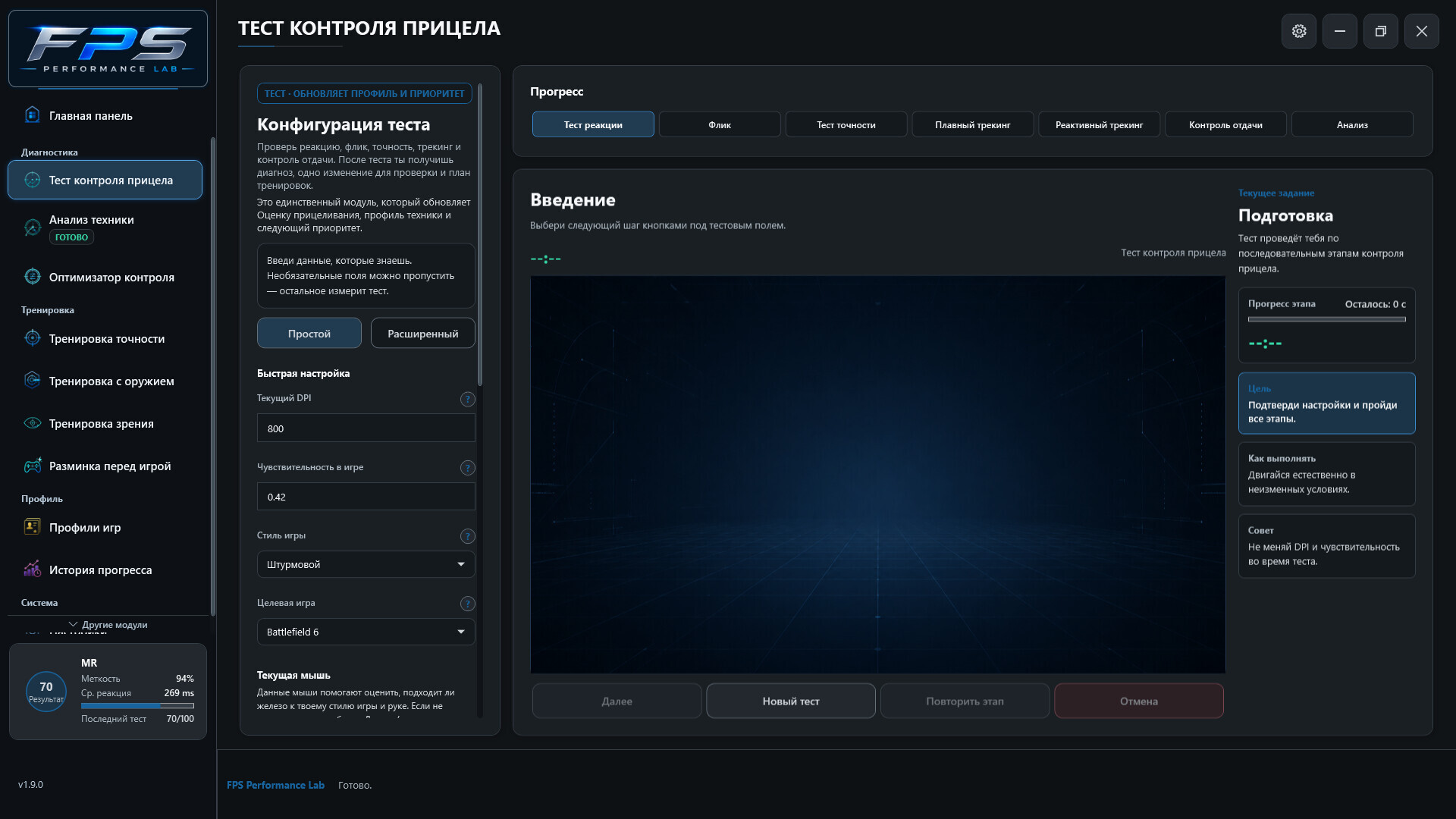Click the FPS Performance Lab status link
This screenshot has height=819, width=1456.
tap(275, 785)
